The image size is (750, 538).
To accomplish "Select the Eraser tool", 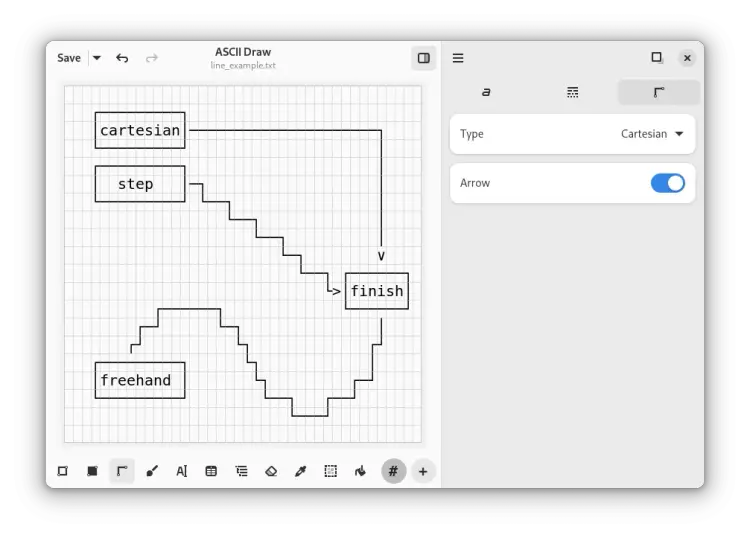I will pyautogui.click(x=271, y=471).
